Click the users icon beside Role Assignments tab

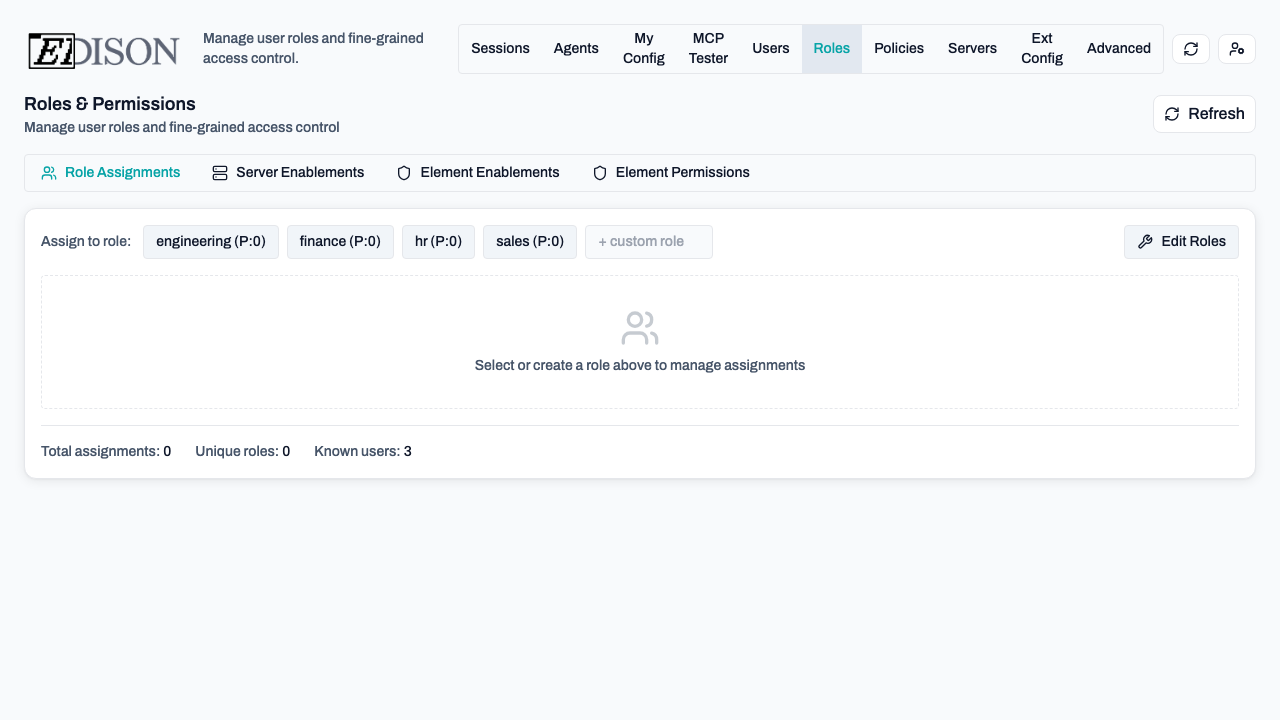pyautogui.click(x=48, y=172)
